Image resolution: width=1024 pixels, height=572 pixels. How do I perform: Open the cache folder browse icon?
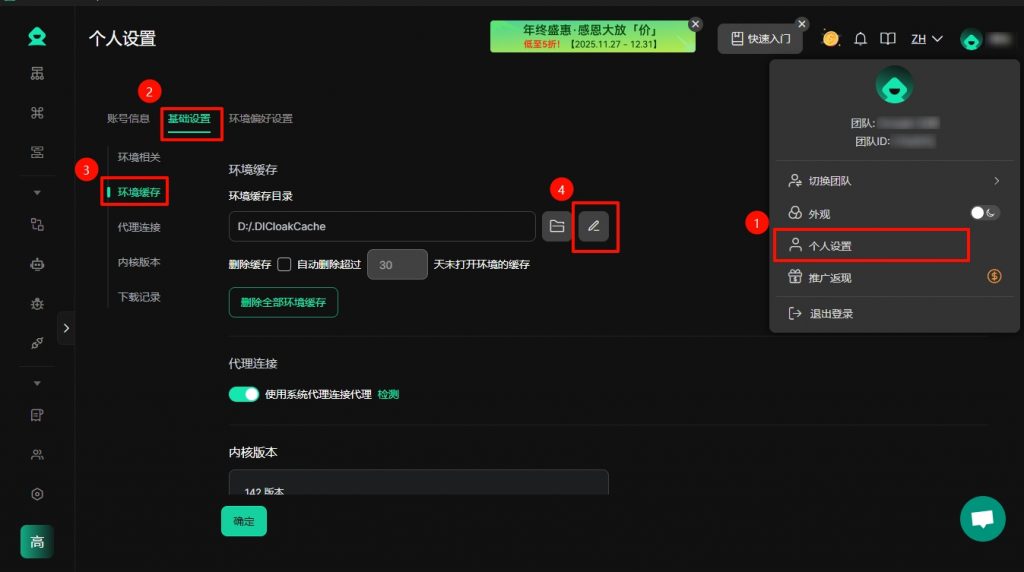click(557, 226)
